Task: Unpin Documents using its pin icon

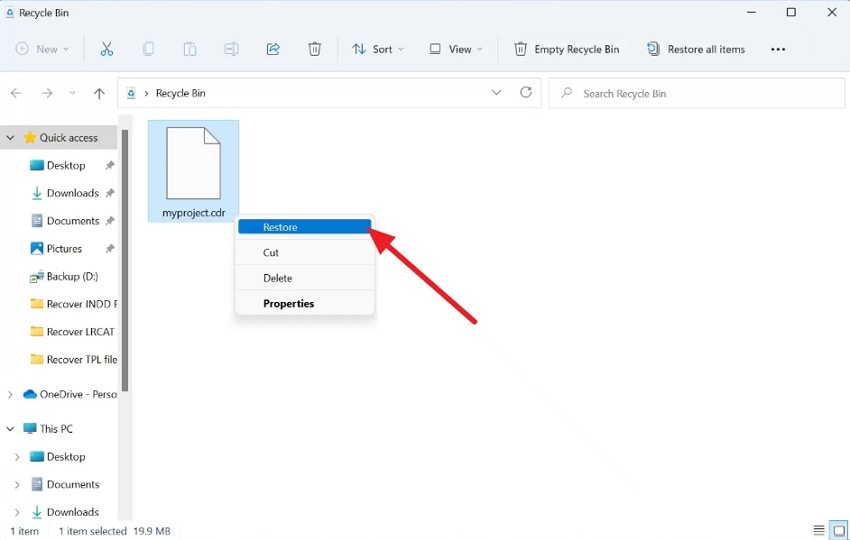Action: tap(110, 221)
